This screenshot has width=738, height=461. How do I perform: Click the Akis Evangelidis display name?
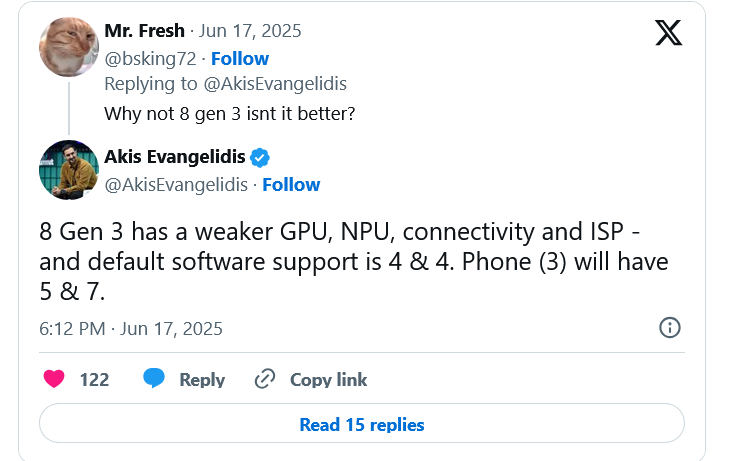174,157
